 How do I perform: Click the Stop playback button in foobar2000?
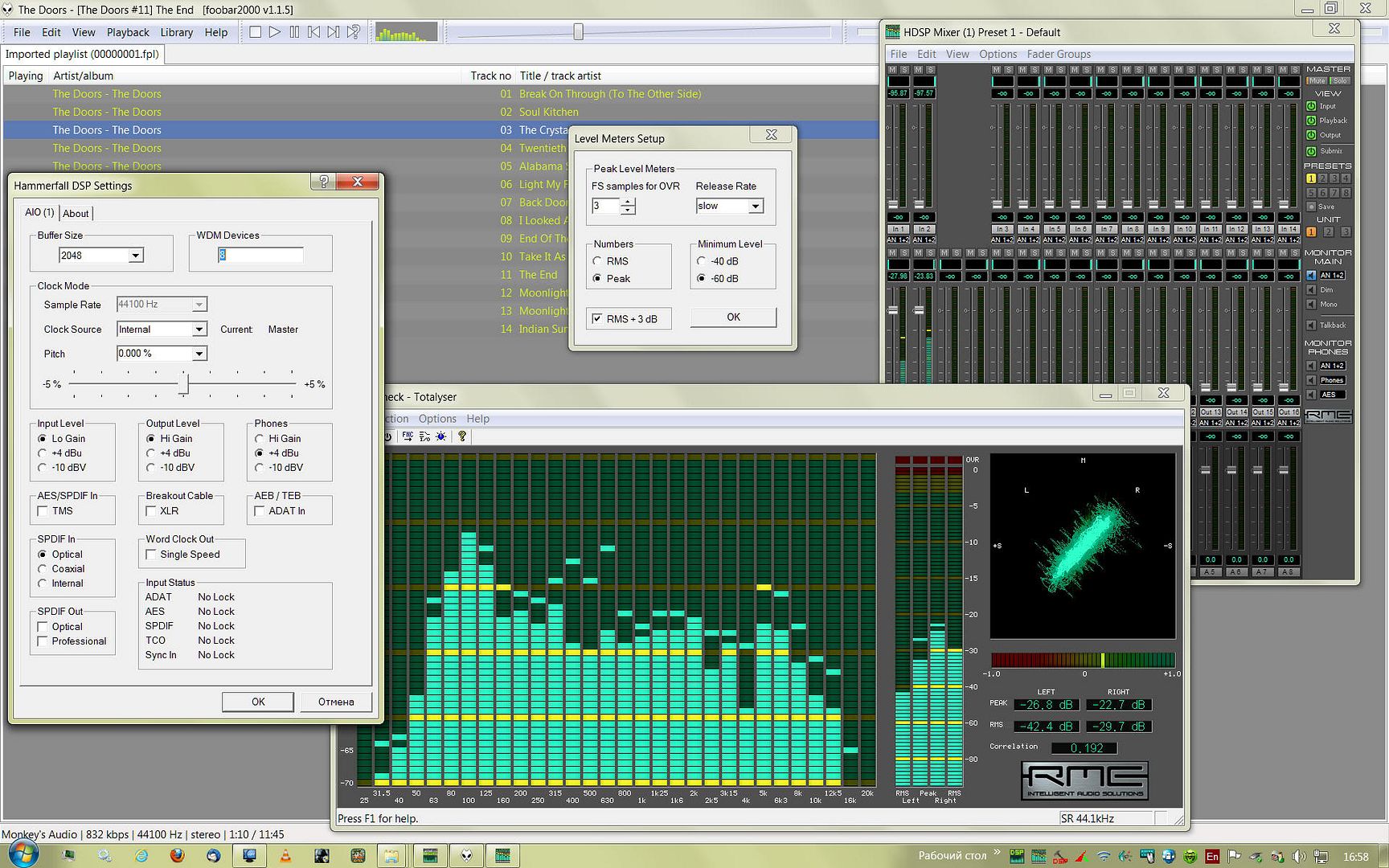coord(255,32)
